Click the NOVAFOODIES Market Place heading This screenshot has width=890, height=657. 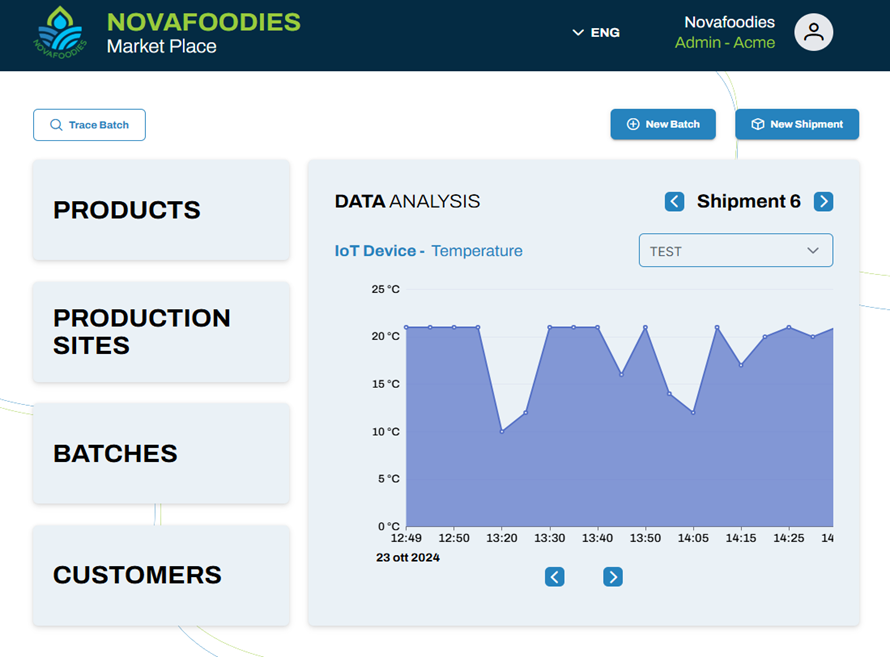(204, 33)
